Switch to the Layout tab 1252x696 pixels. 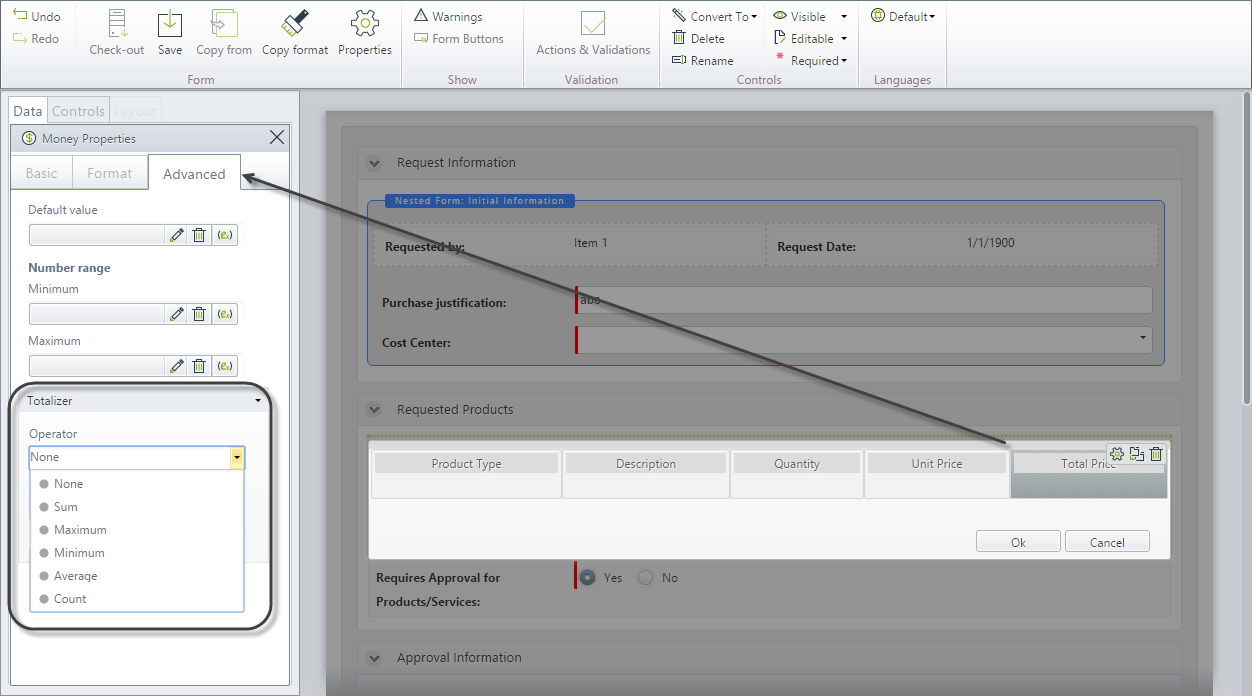coord(135,111)
